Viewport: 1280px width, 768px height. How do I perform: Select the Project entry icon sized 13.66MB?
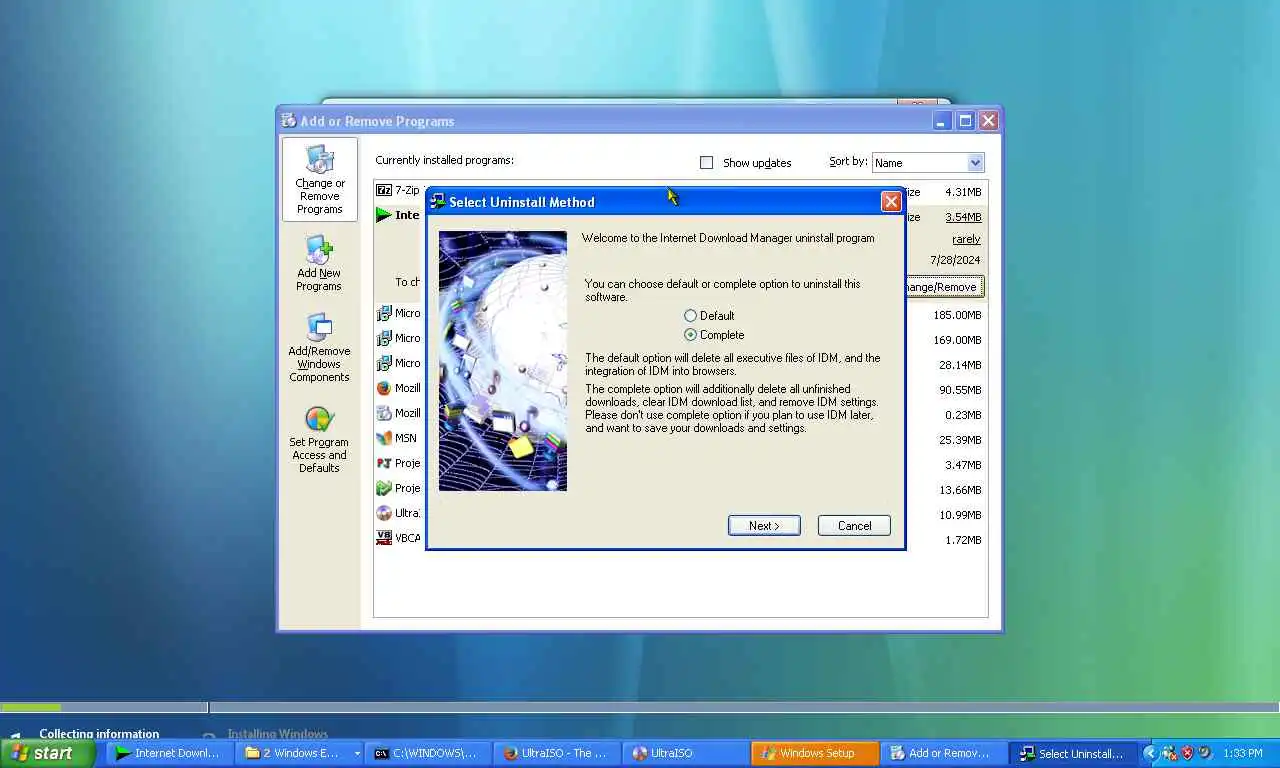[x=384, y=488]
